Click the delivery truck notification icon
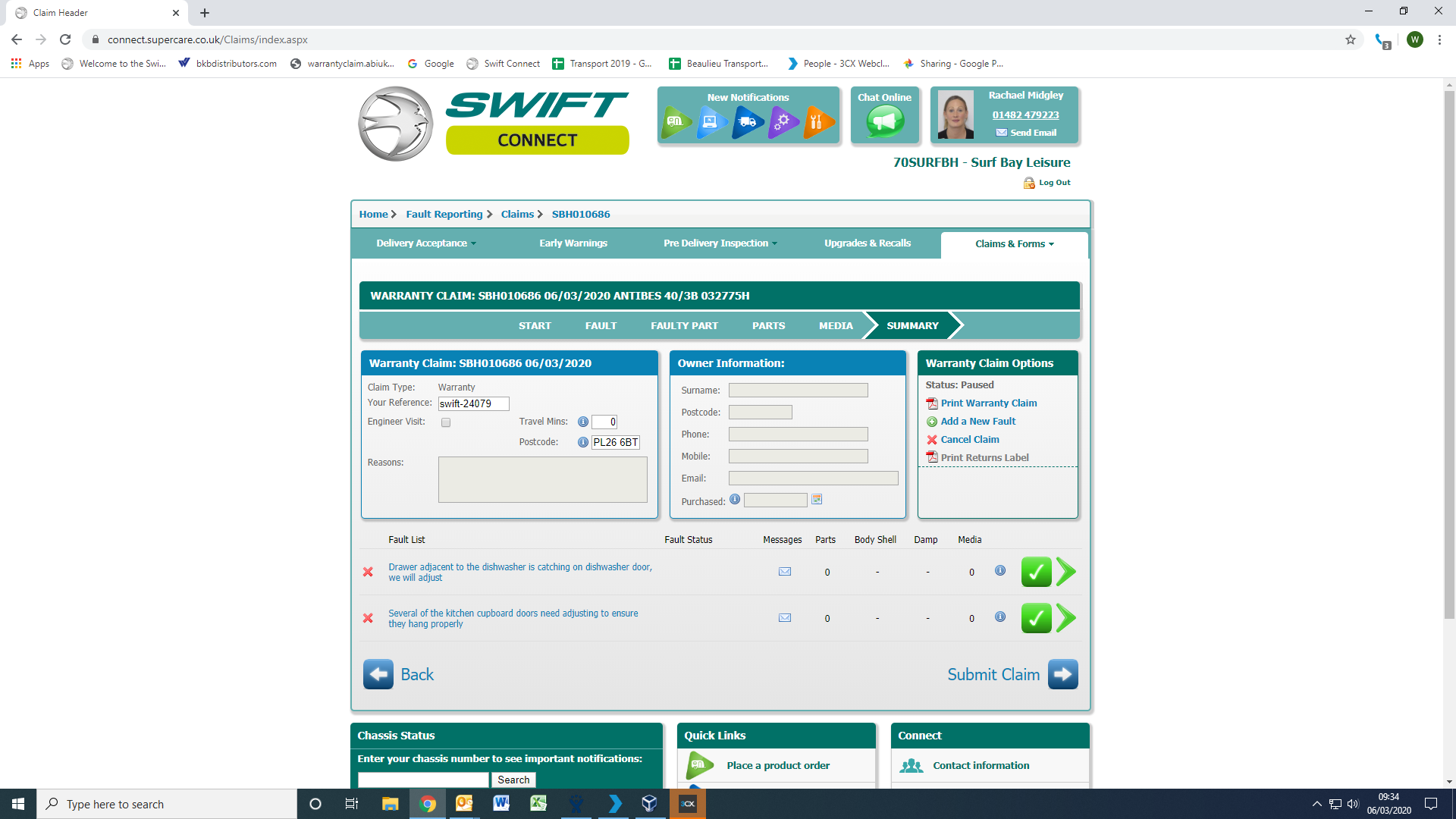The width and height of the screenshot is (1456, 819). (x=747, y=121)
